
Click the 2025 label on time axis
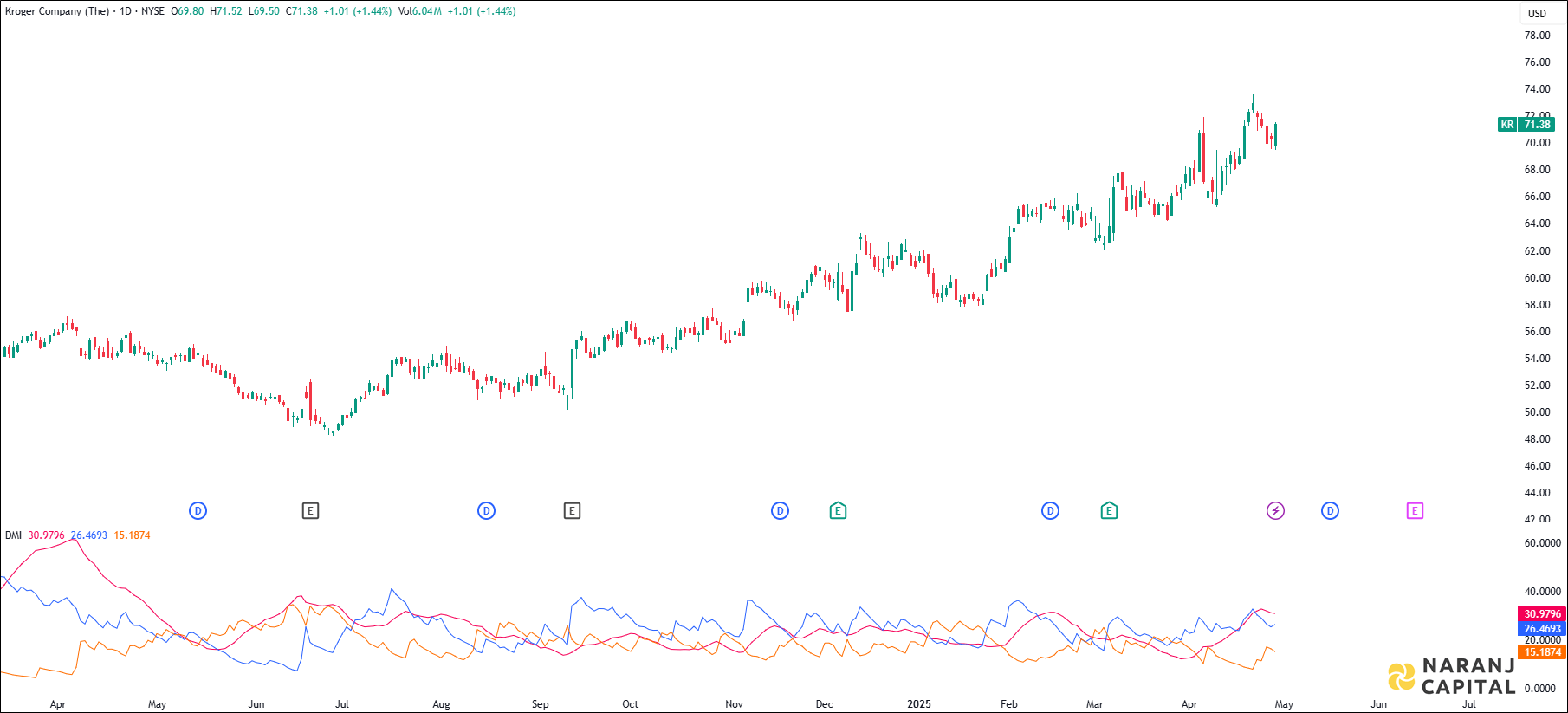pos(918,704)
